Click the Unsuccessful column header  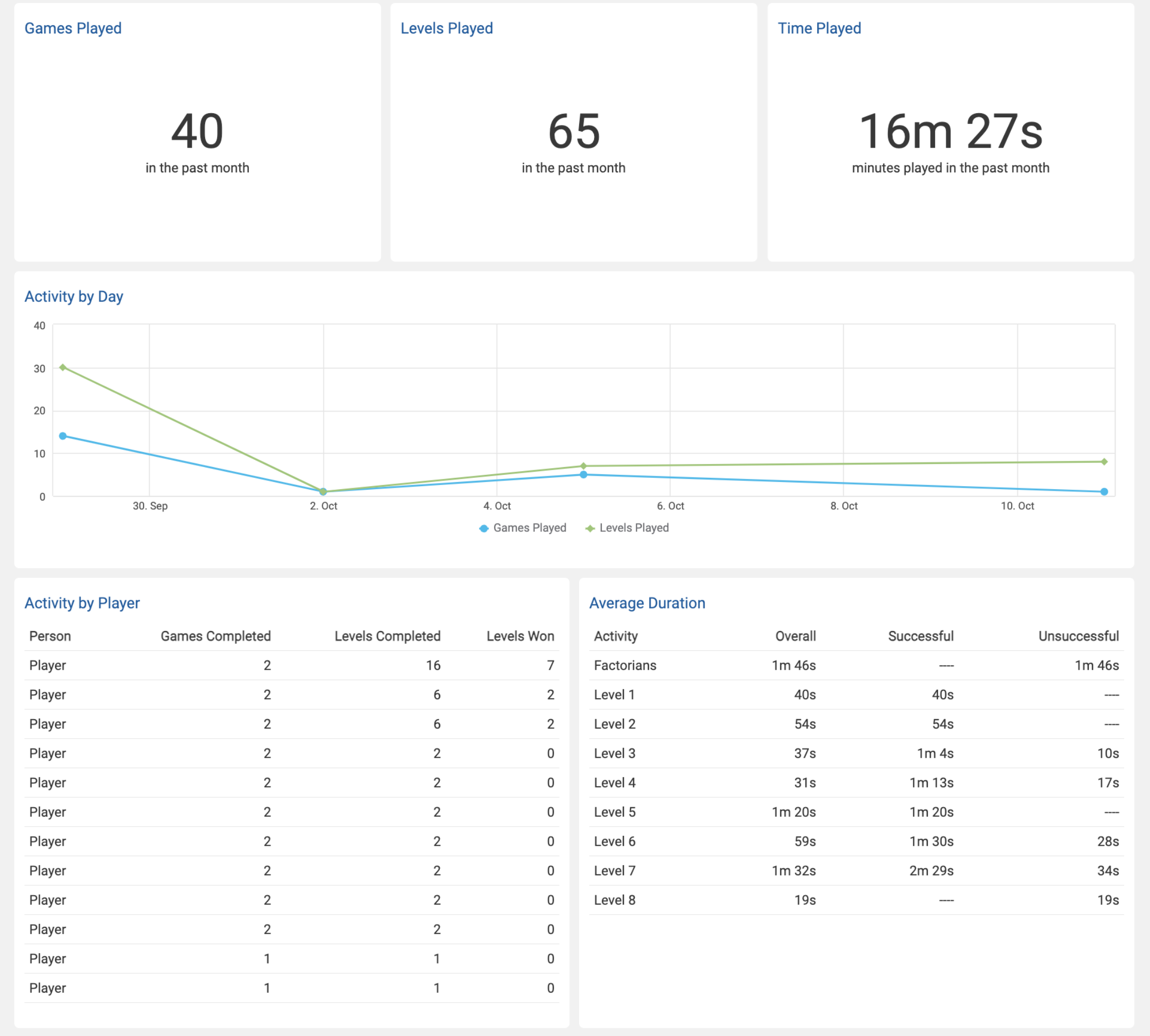click(x=1079, y=636)
